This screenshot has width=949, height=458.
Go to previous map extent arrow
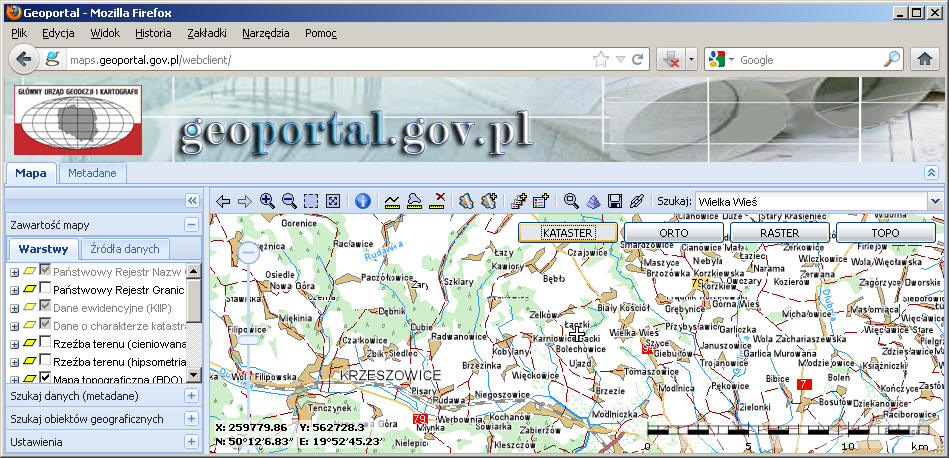click(223, 201)
